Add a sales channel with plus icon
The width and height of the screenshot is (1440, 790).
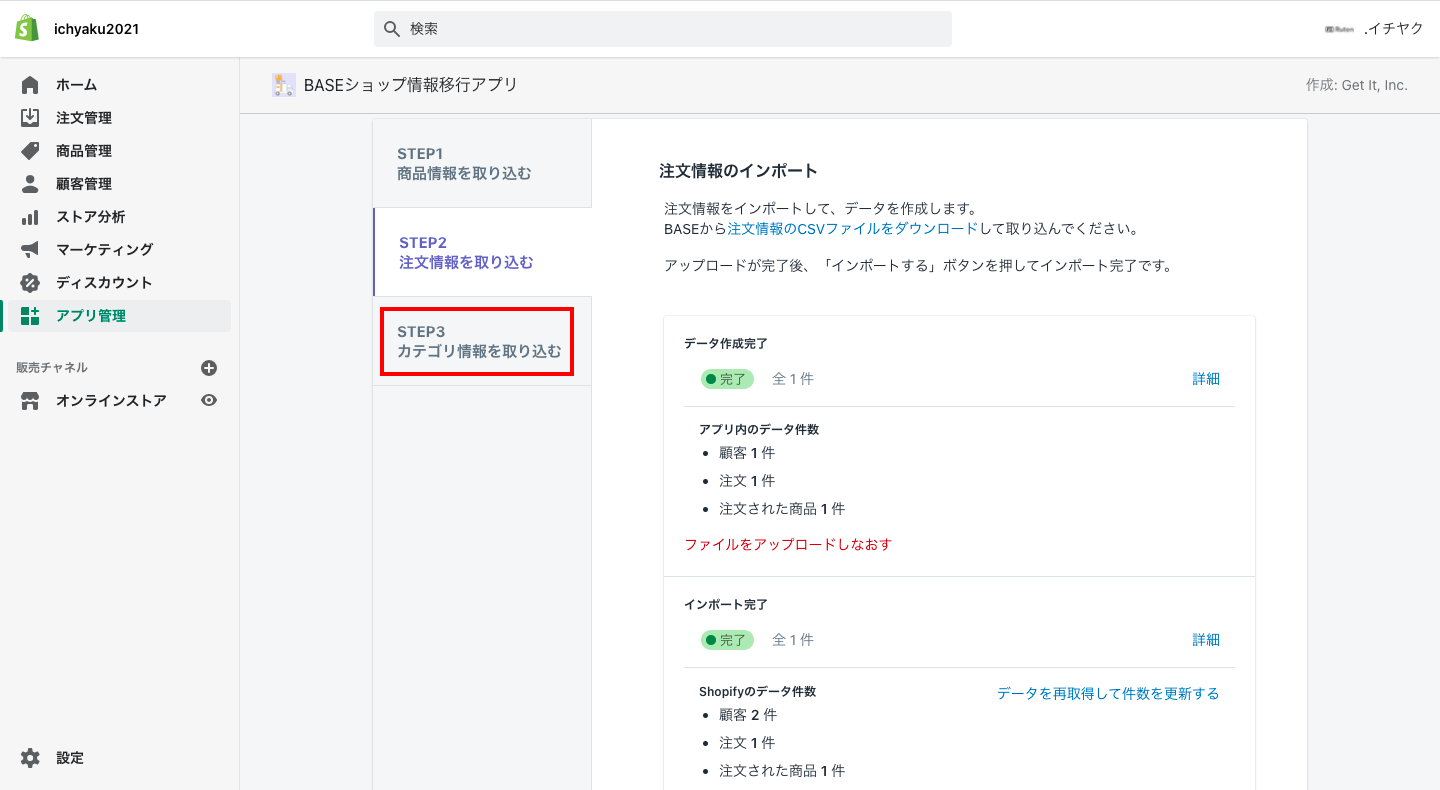(x=209, y=368)
